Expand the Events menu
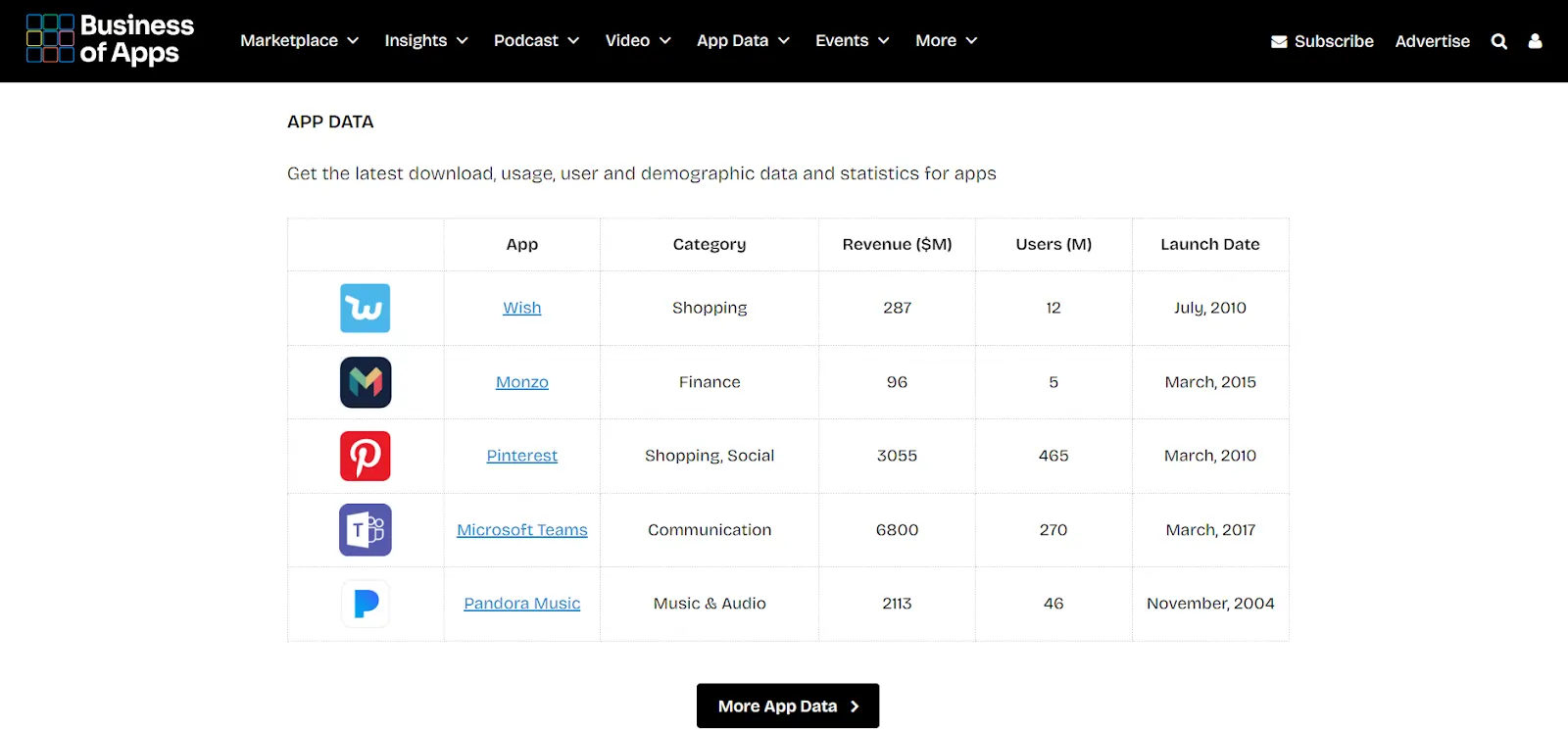 pos(853,40)
